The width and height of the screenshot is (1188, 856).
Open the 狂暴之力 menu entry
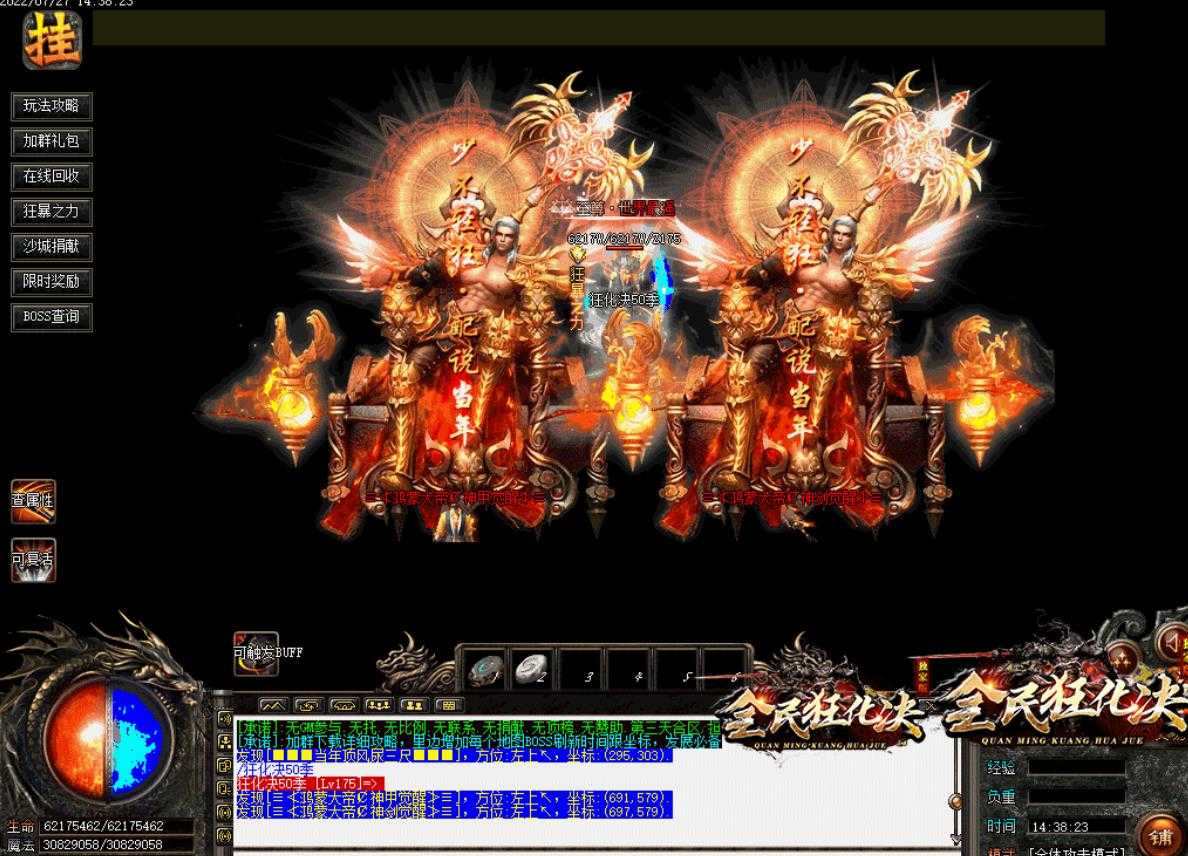51,211
